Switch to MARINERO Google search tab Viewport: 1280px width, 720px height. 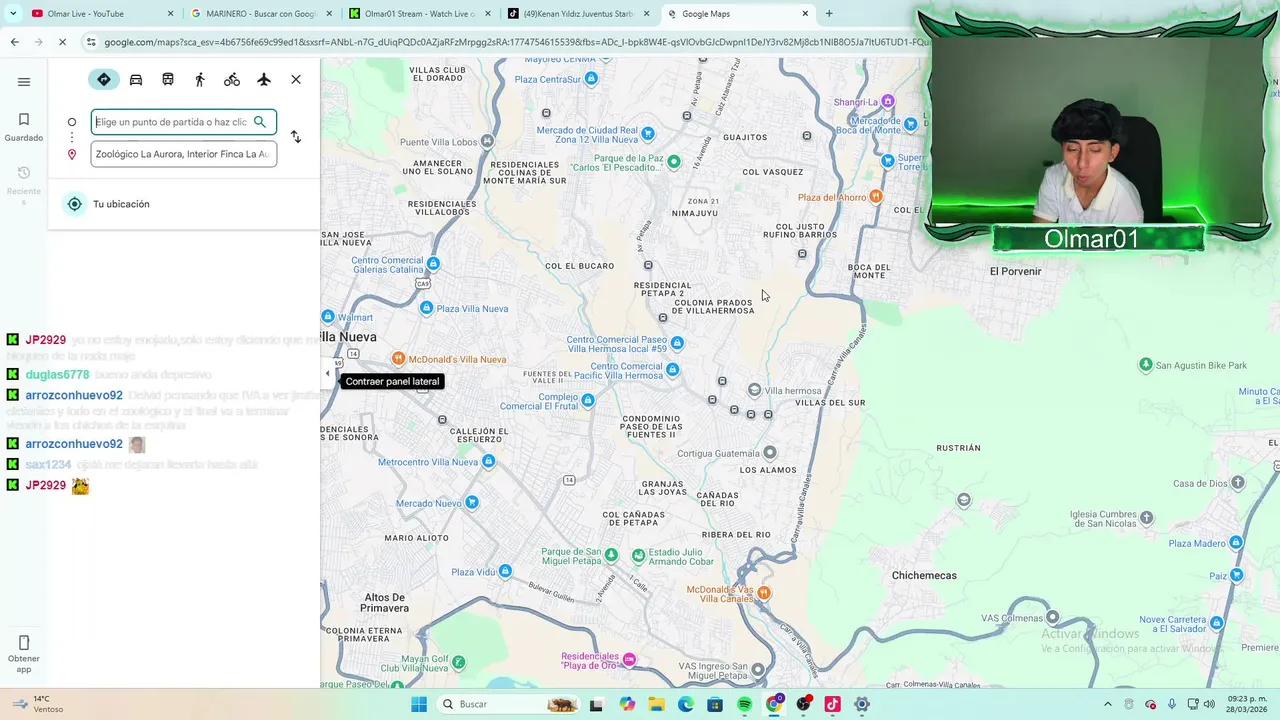click(260, 14)
